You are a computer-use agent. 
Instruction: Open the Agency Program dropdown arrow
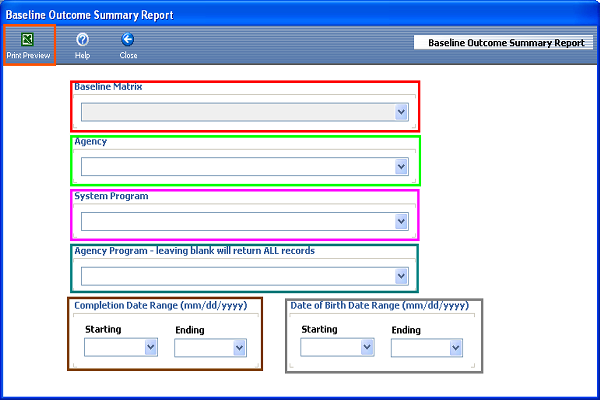(402, 276)
